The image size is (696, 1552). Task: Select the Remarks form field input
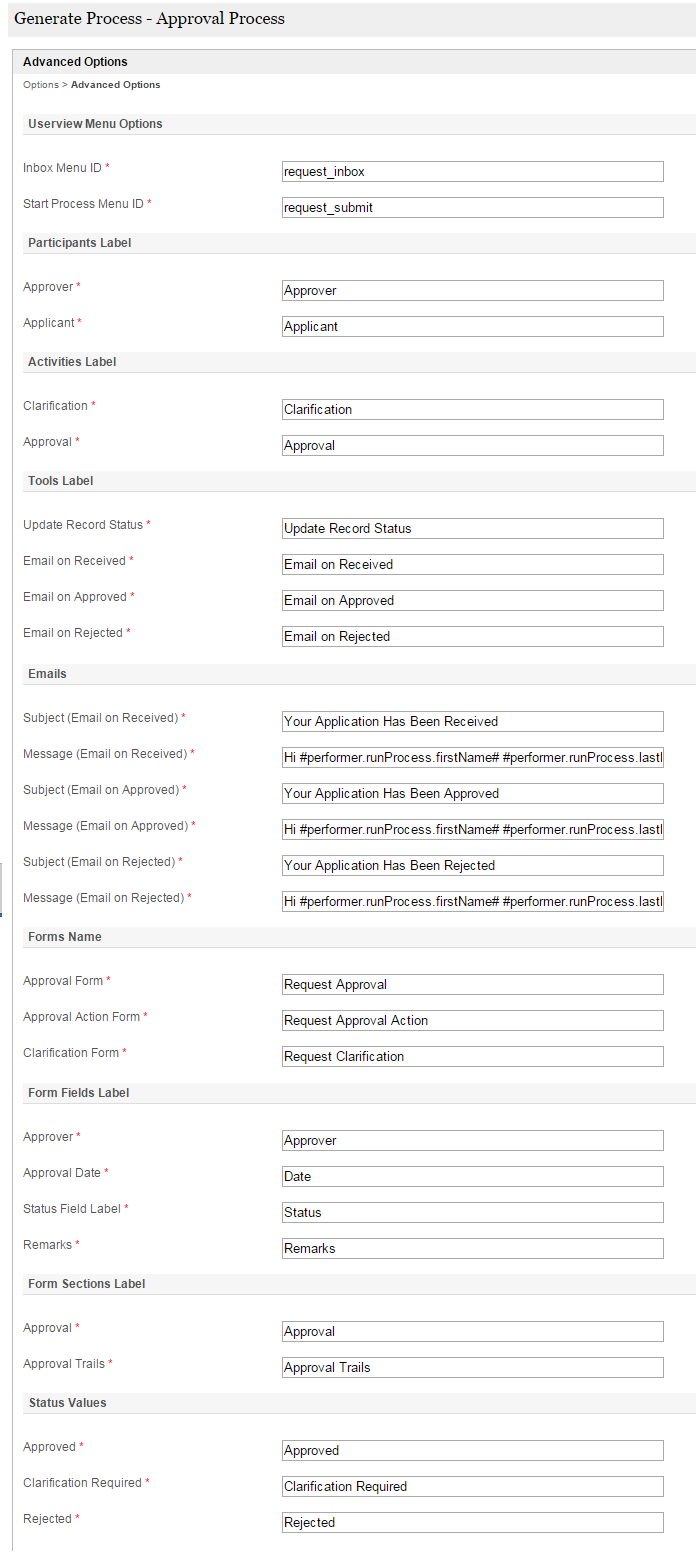(x=472, y=1249)
